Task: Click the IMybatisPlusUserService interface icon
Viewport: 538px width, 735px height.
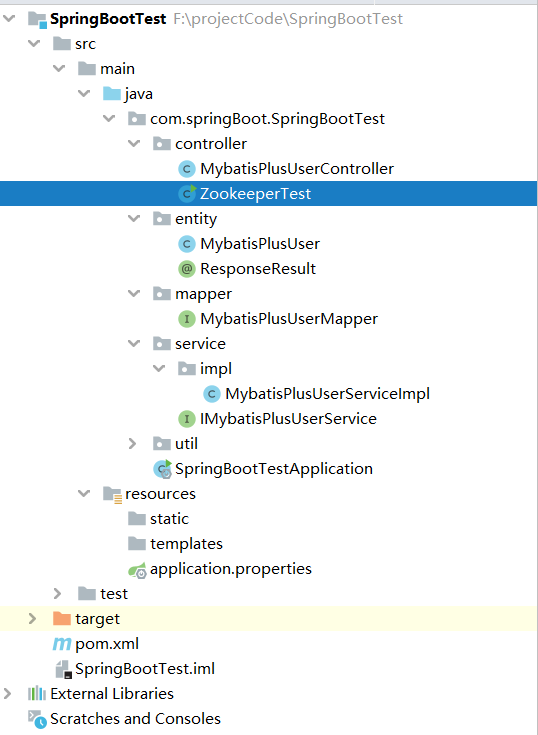Action: pos(187,419)
